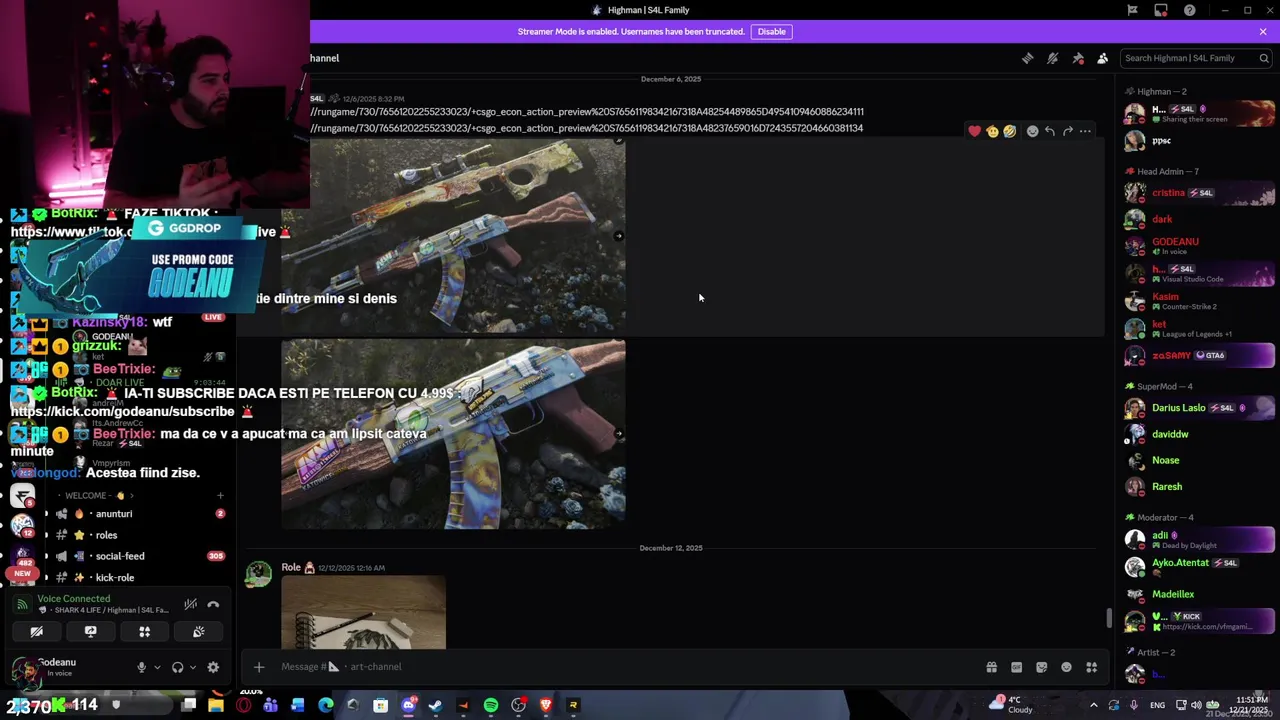Send a gift via gift icon
The height and width of the screenshot is (720, 1280).
[x=991, y=667]
